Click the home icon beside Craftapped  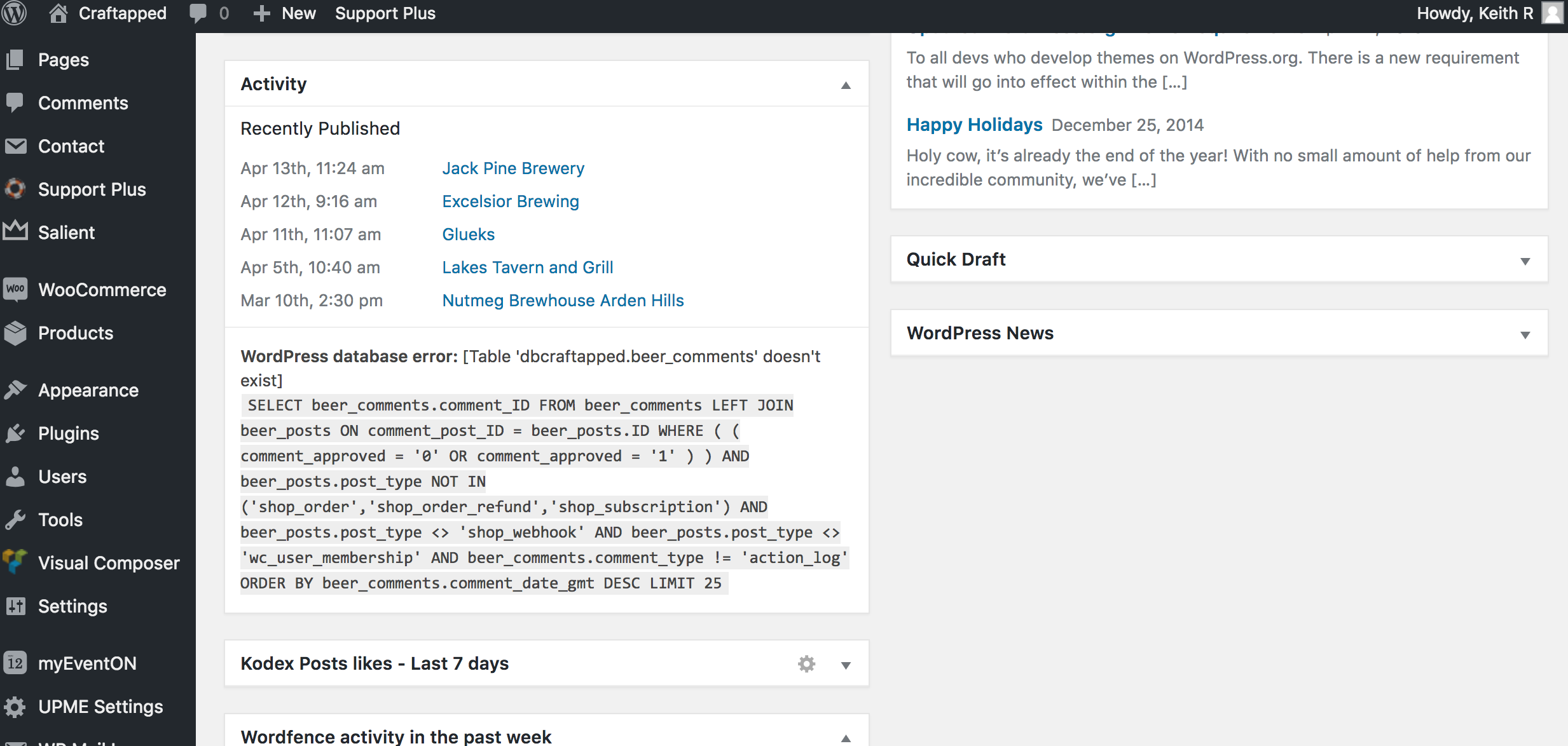[x=58, y=13]
